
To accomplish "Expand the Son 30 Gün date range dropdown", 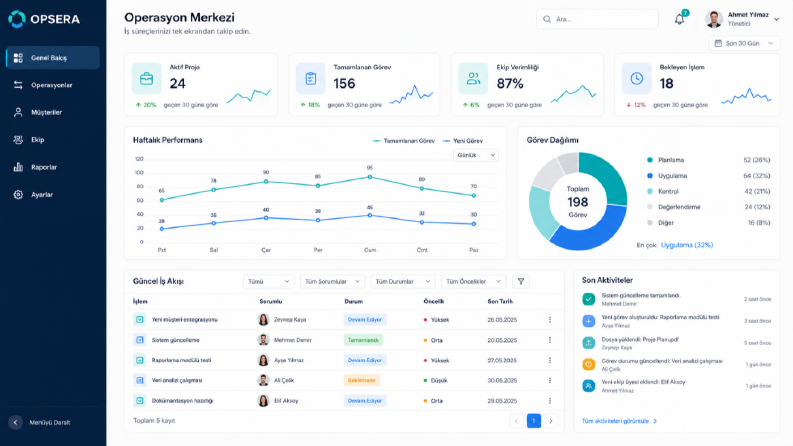I will click(743, 43).
